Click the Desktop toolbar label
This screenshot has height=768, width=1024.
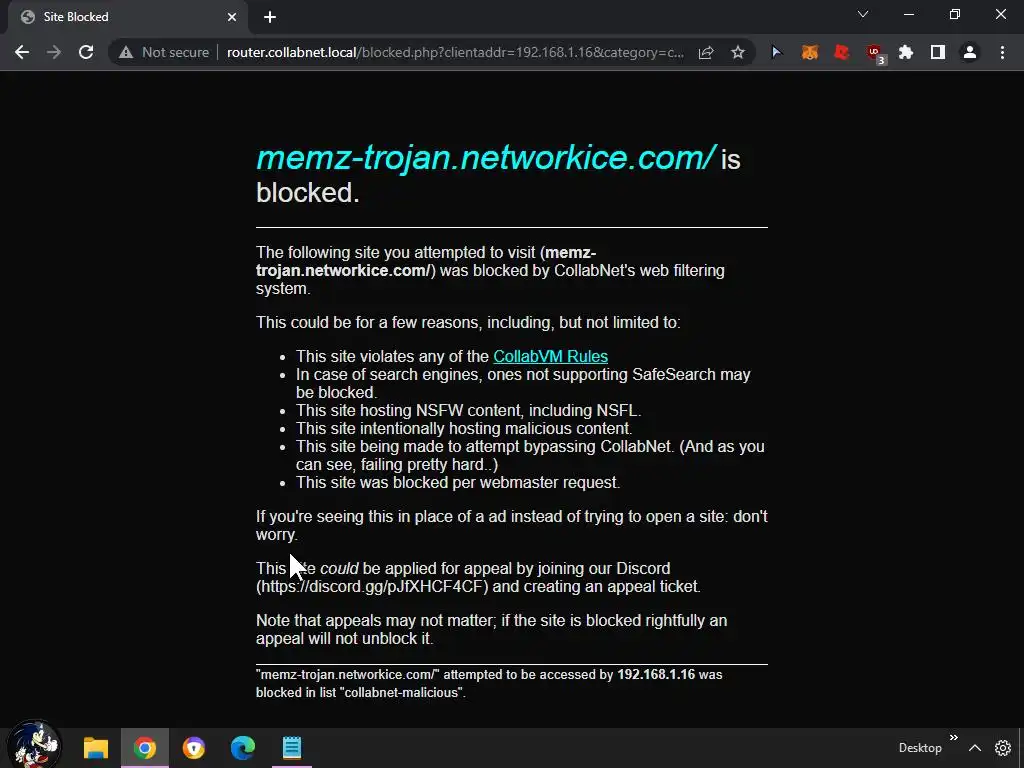click(920, 748)
